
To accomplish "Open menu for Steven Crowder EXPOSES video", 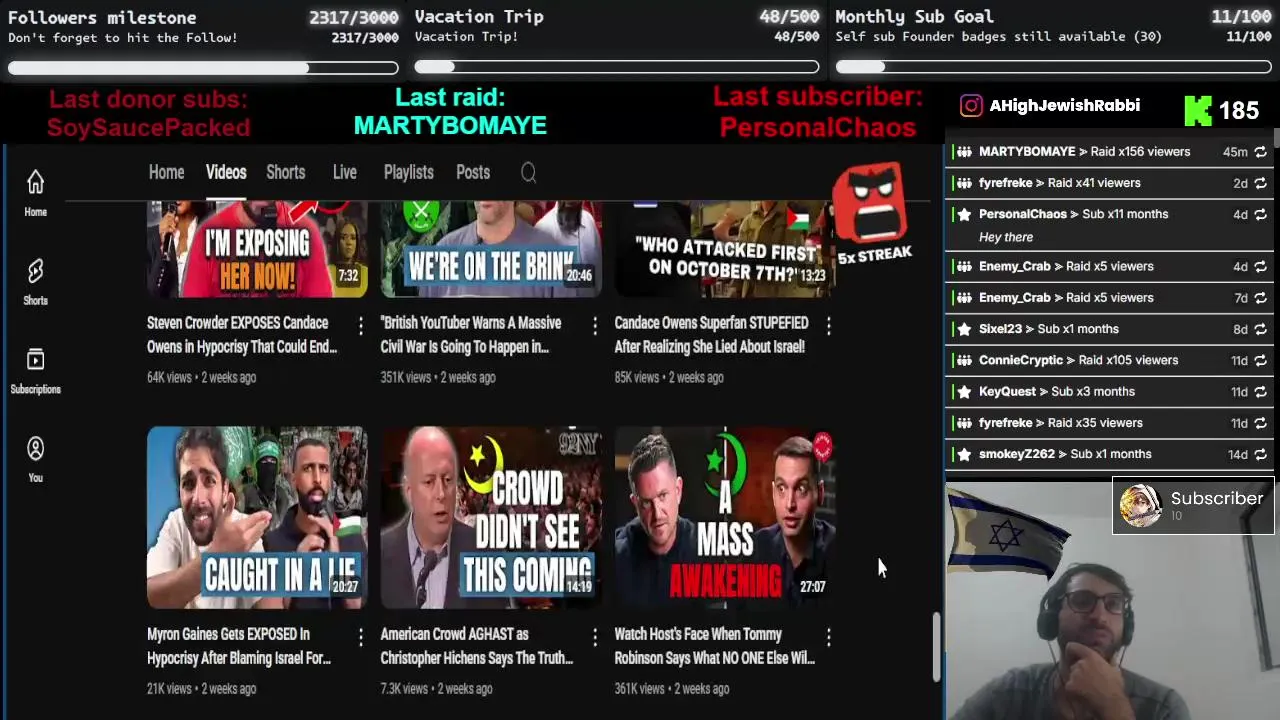I will 361,325.
